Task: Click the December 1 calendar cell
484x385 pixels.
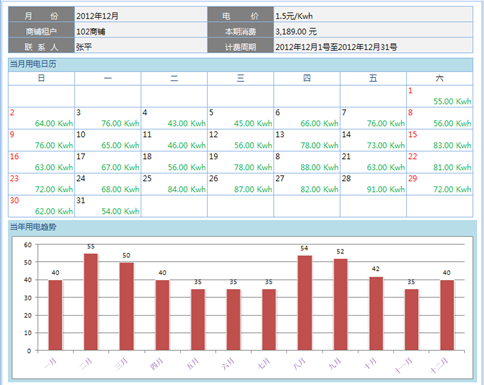Action: click(439, 96)
